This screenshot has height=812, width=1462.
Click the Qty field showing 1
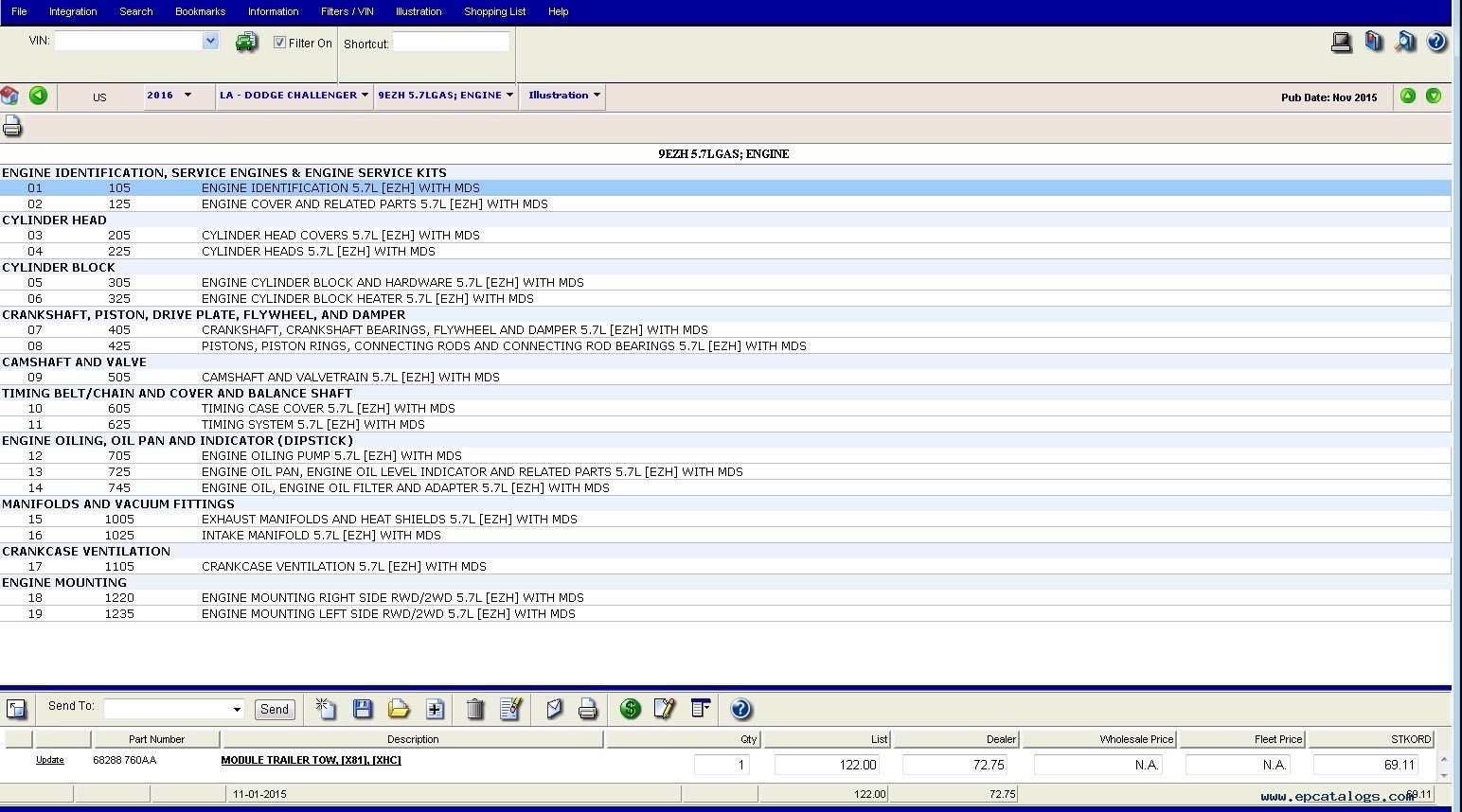click(x=722, y=765)
